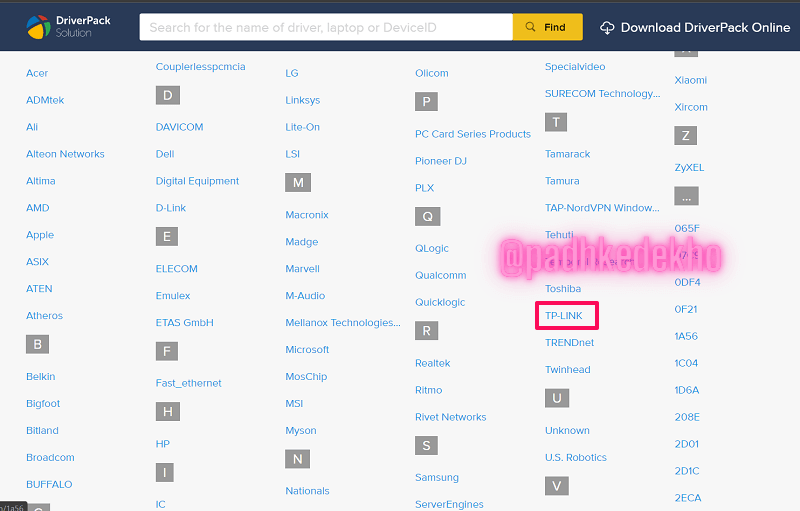Open Digital Equipment link
Image resolution: width=800 pixels, height=511 pixels.
[197, 181]
